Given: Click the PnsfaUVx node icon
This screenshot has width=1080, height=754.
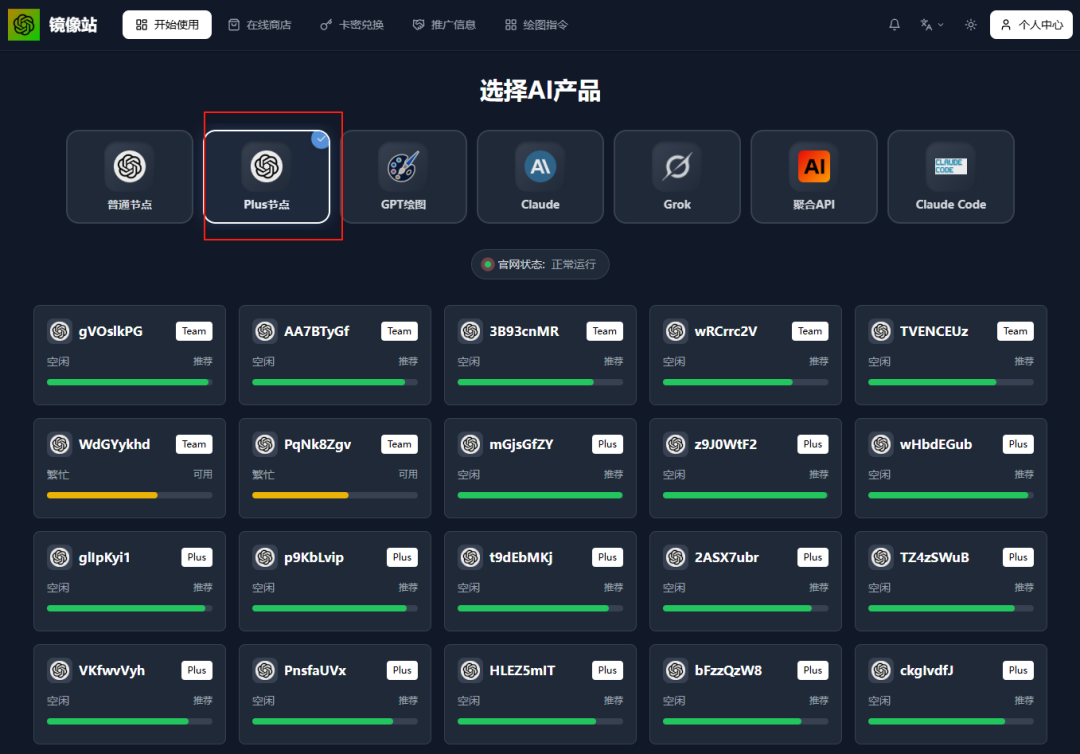Looking at the screenshot, I should (264, 670).
